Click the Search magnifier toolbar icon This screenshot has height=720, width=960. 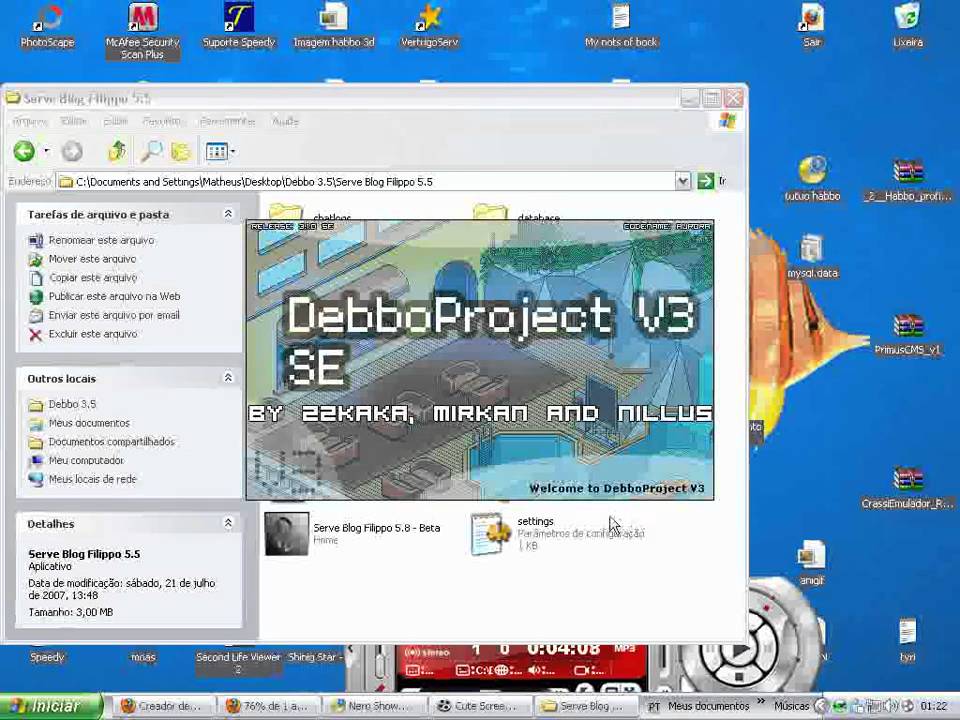pyautogui.click(x=151, y=151)
